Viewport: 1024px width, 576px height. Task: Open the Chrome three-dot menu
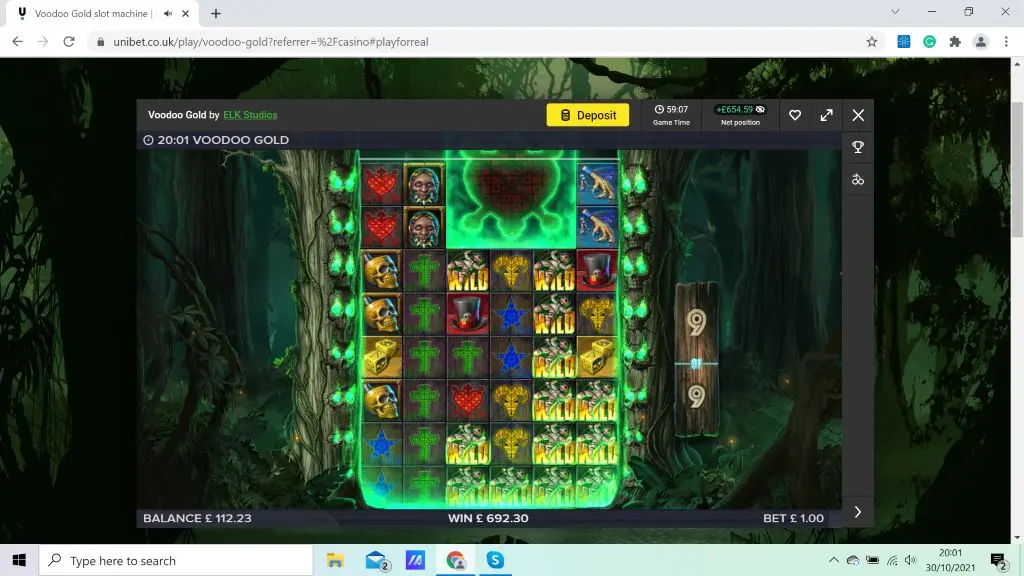[1006, 42]
